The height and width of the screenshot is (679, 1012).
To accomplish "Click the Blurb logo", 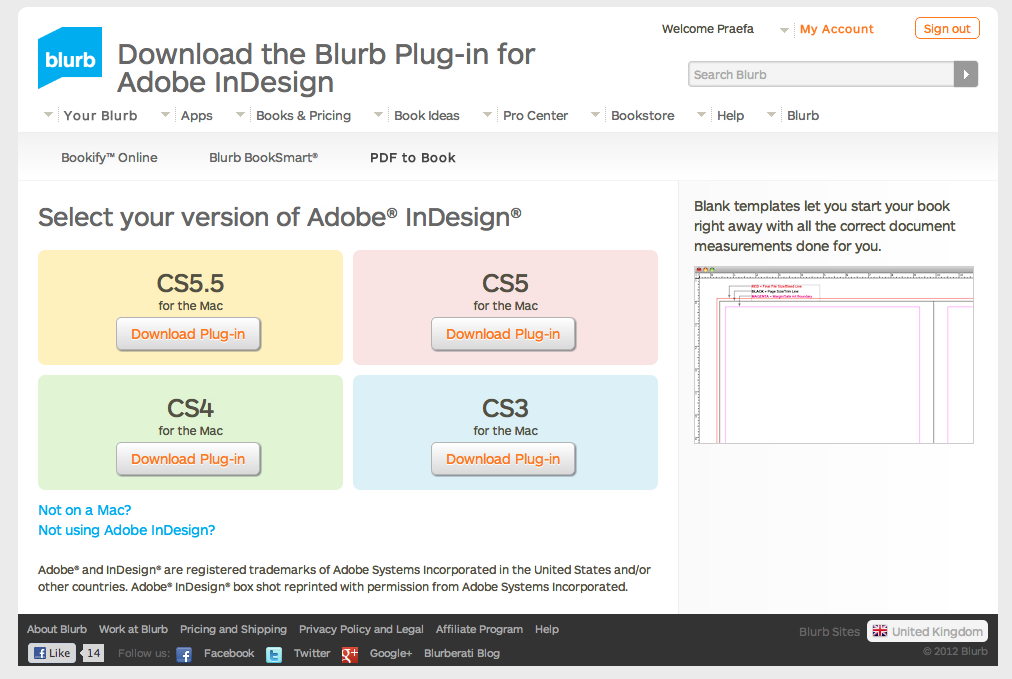I will 70,57.
